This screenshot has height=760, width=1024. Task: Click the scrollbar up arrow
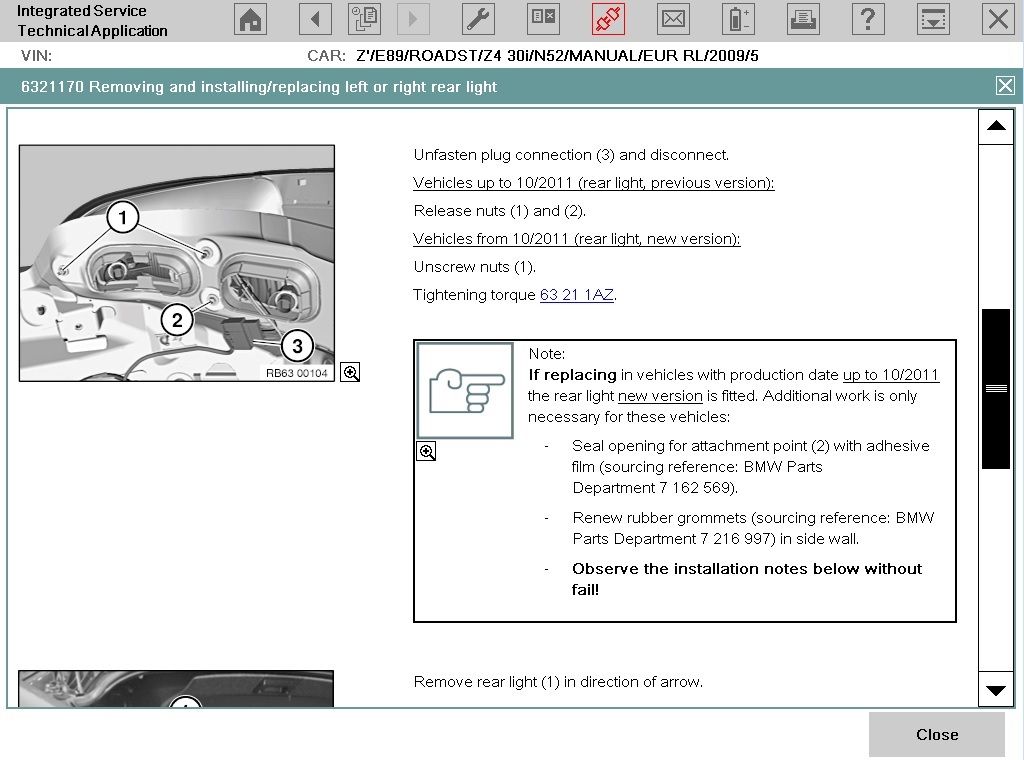pos(996,126)
